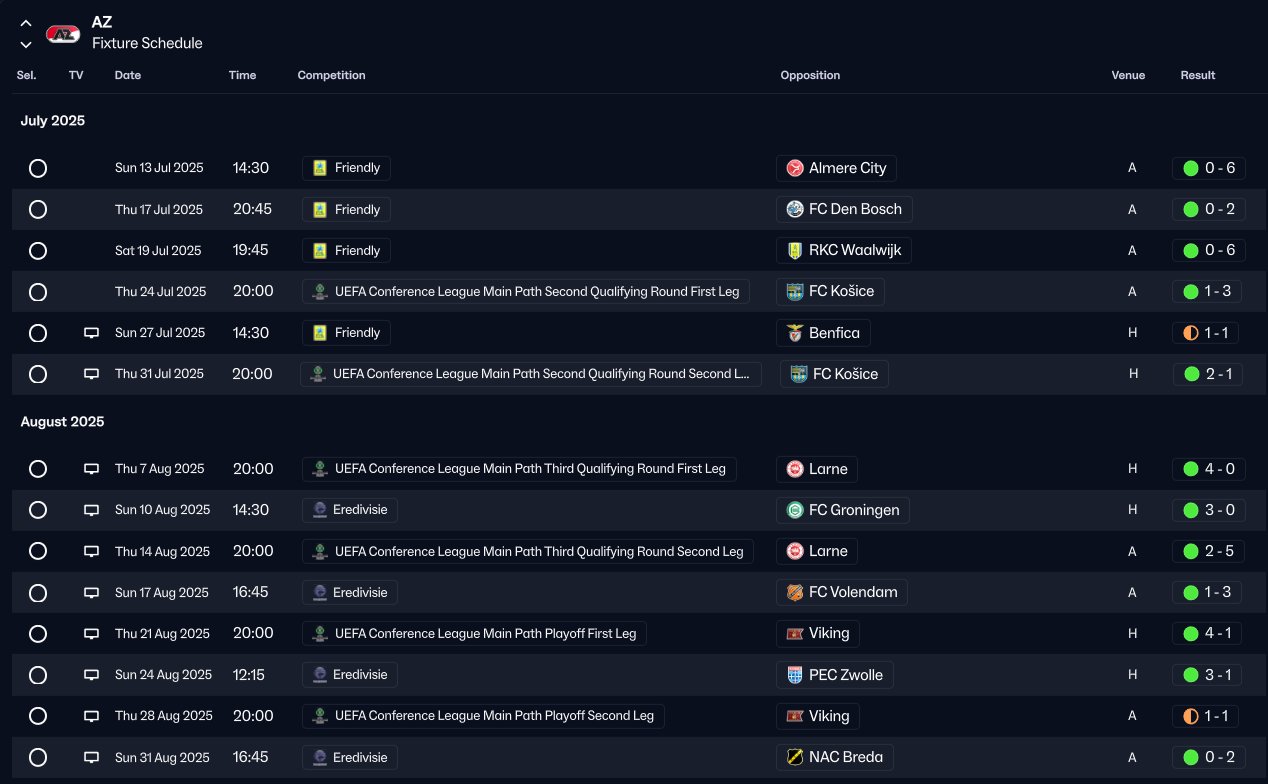Select the 28 Aug Viking fixture circle

coord(38,716)
